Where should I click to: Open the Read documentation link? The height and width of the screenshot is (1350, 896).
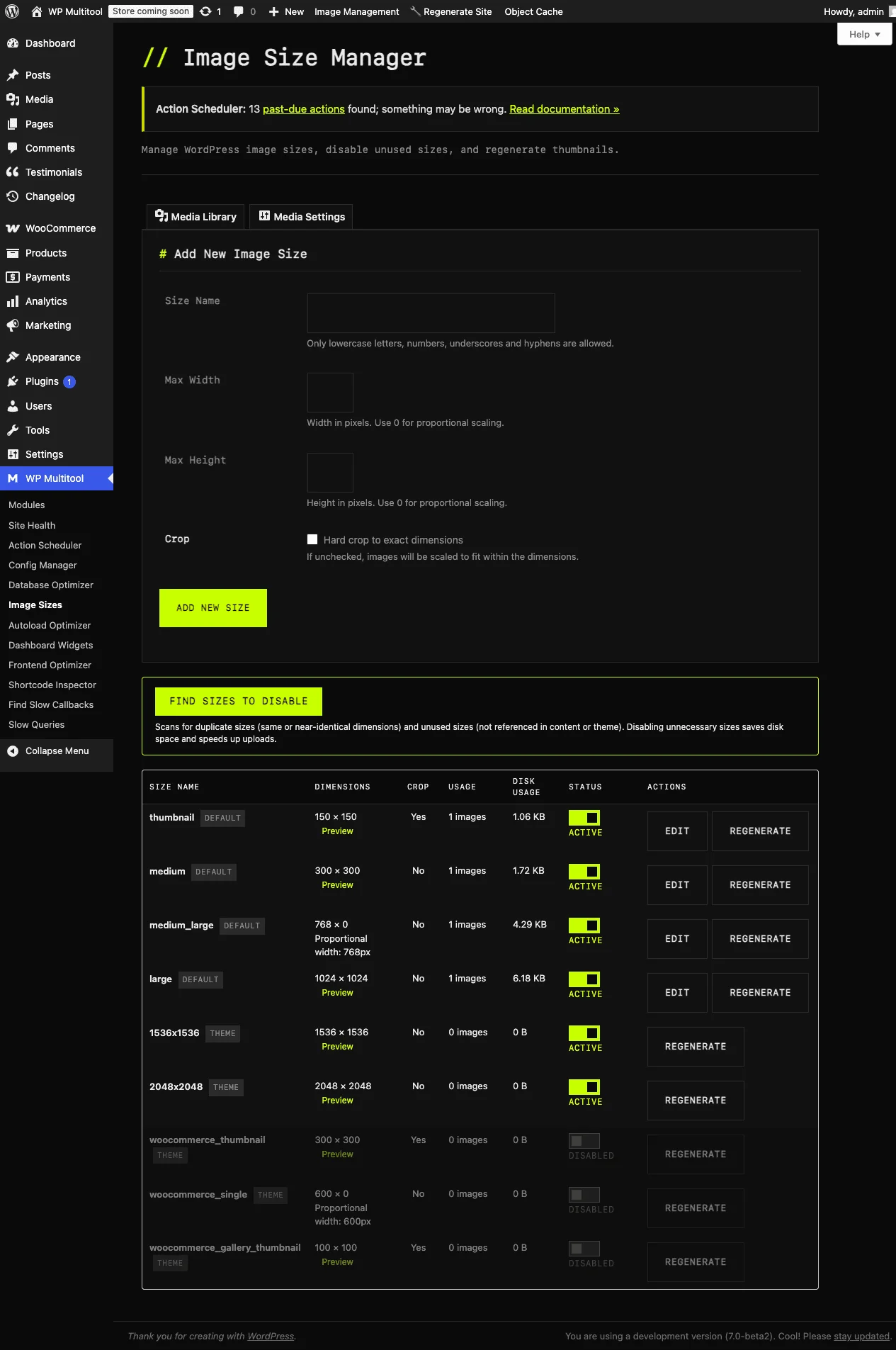click(565, 109)
